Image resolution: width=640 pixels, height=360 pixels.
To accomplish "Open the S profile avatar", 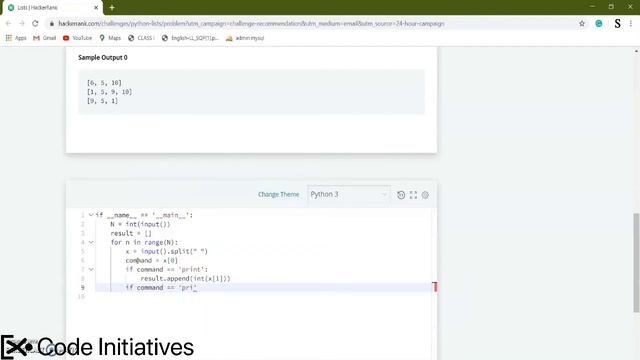I will [618, 24].
